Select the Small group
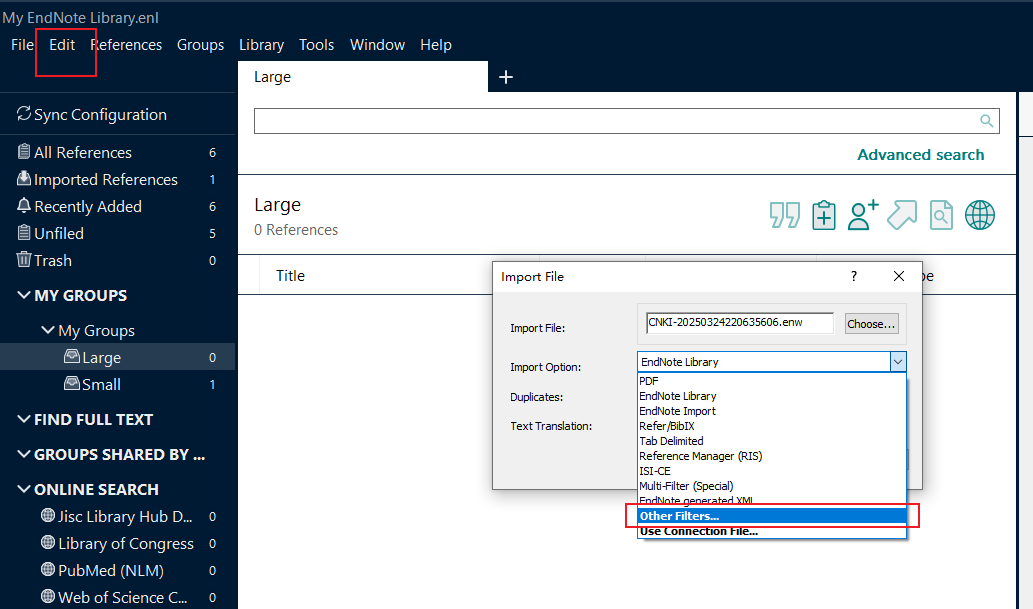 tap(117, 384)
